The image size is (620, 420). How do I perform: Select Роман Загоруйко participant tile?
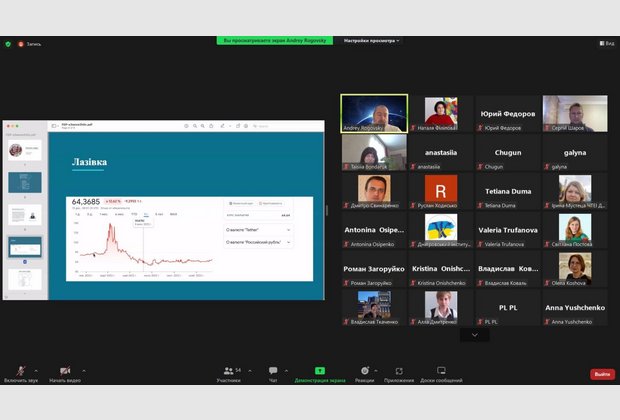(374, 269)
